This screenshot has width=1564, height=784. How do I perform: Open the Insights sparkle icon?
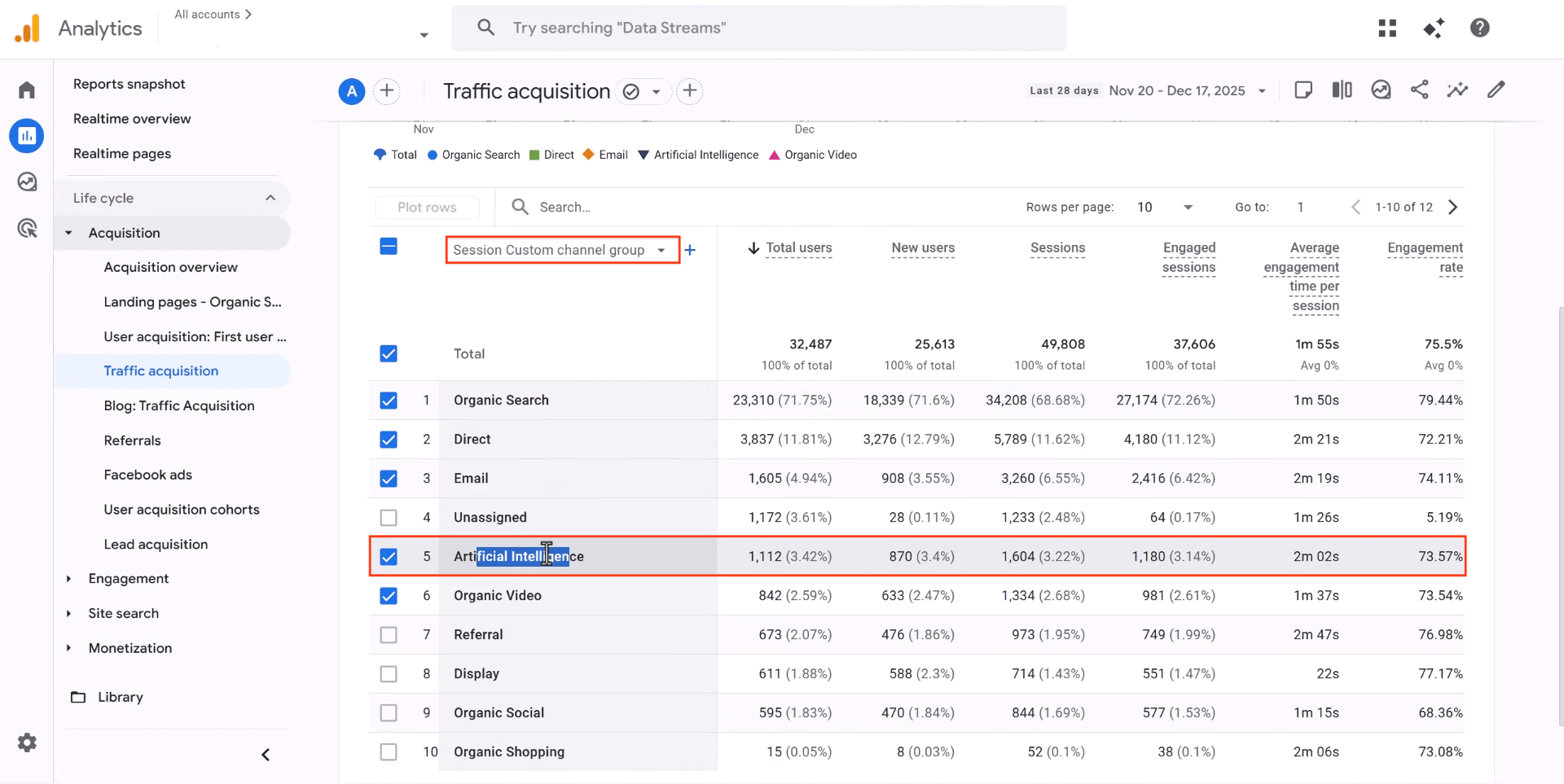[x=1458, y=90]
